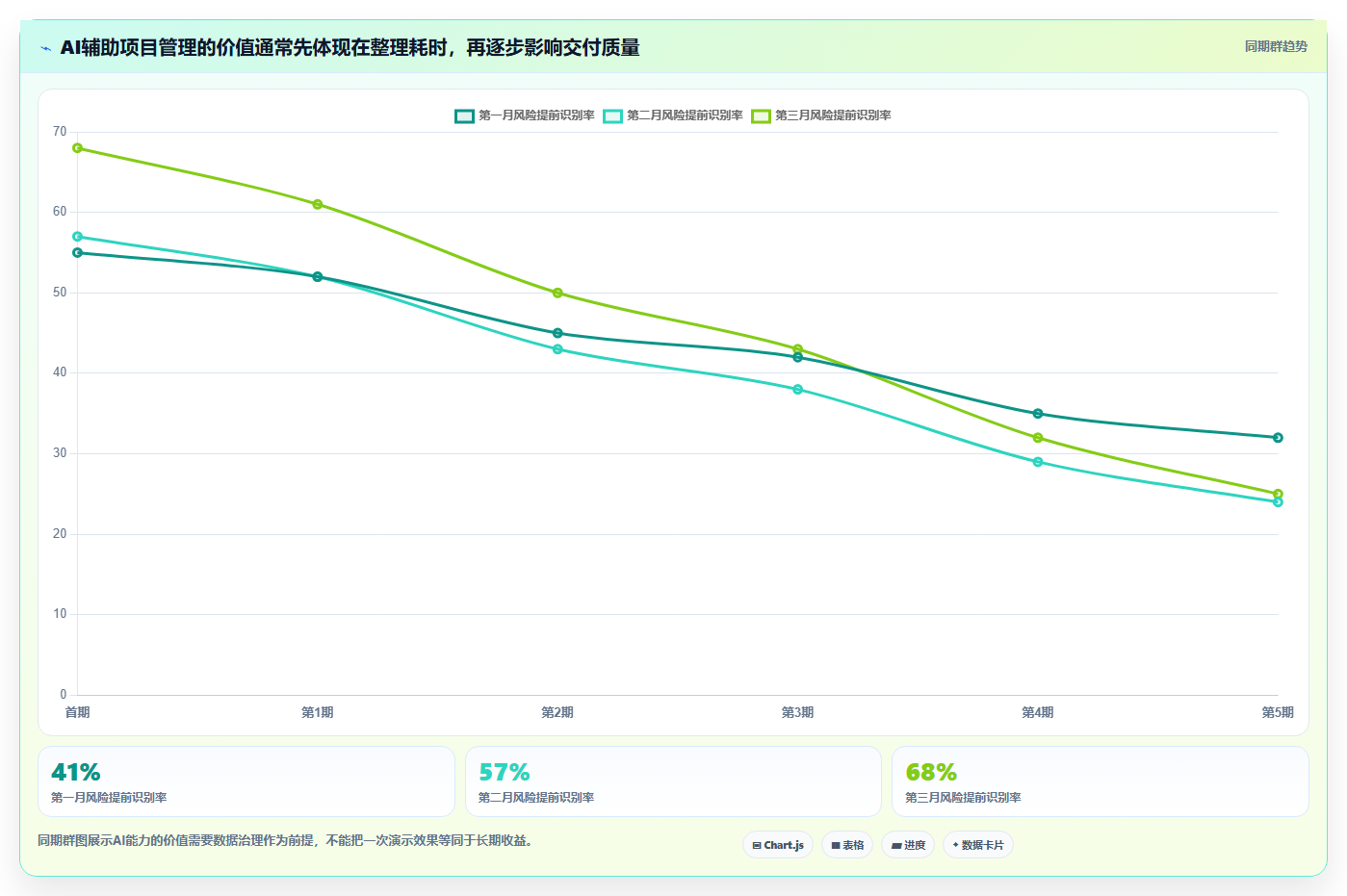Select green line point at 第1期 (61)

[x=318, y=204]
